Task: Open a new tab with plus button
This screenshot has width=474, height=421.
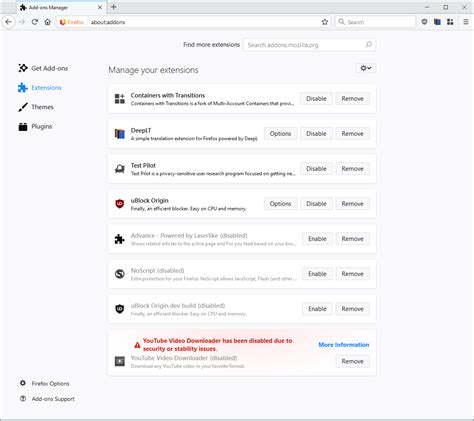Action: (113, 7)
